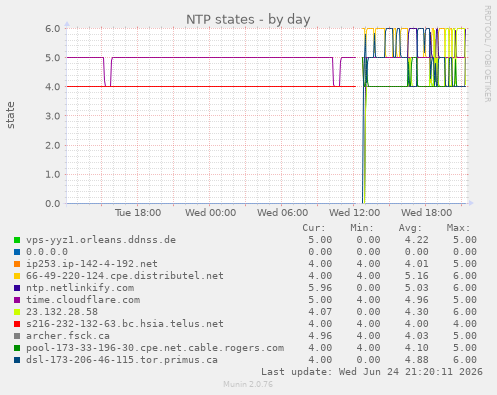Click the 0.0 value on the y-axis

tap(53, 204)
